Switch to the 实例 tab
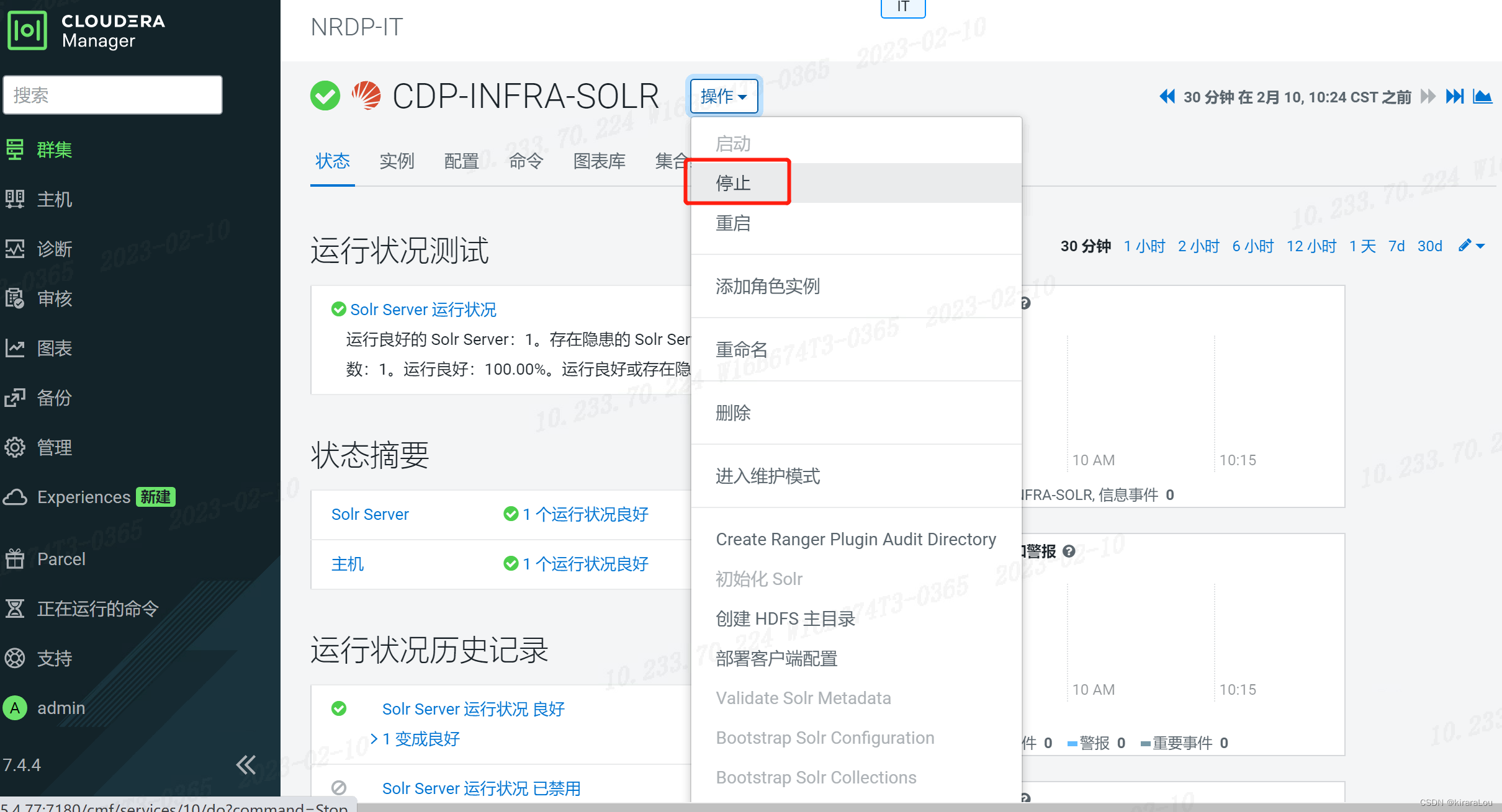 (397, 161)
